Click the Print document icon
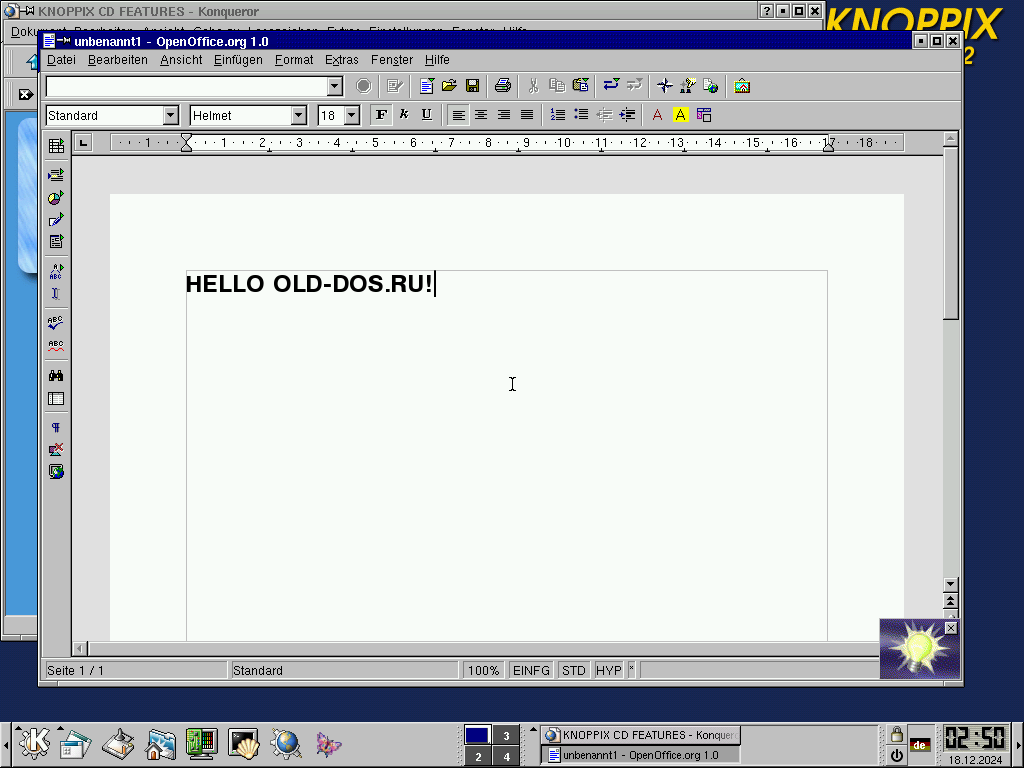The image size is (1024, 768). [x=503, y=86]
